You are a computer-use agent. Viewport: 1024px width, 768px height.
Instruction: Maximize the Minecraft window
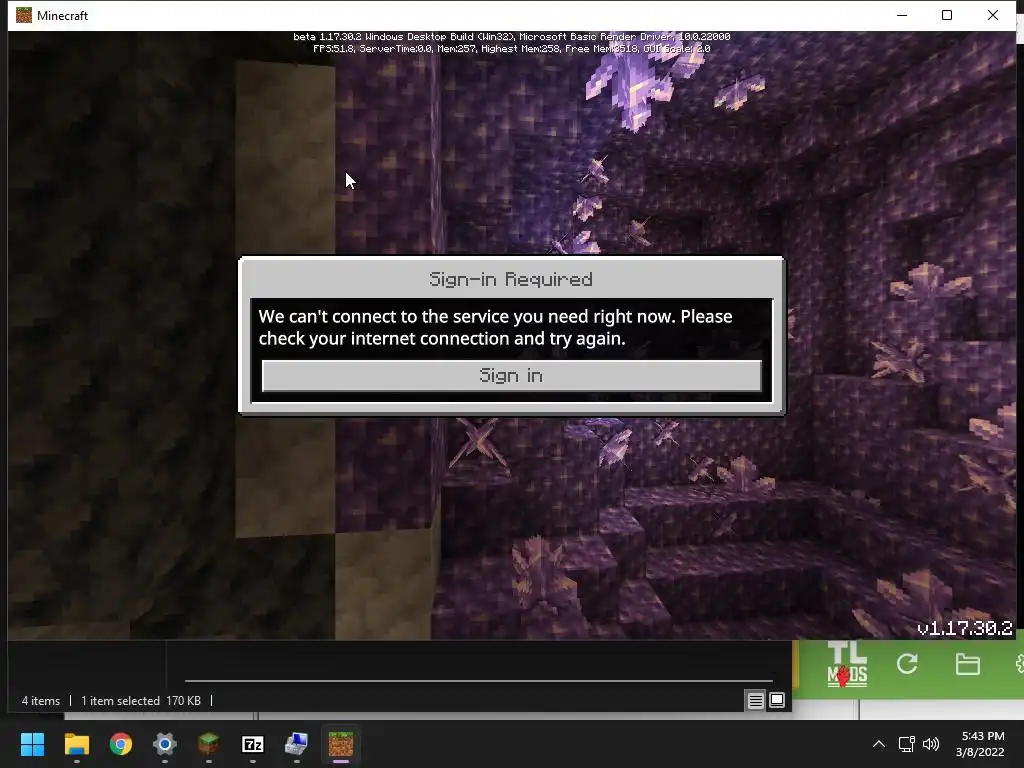947,15
